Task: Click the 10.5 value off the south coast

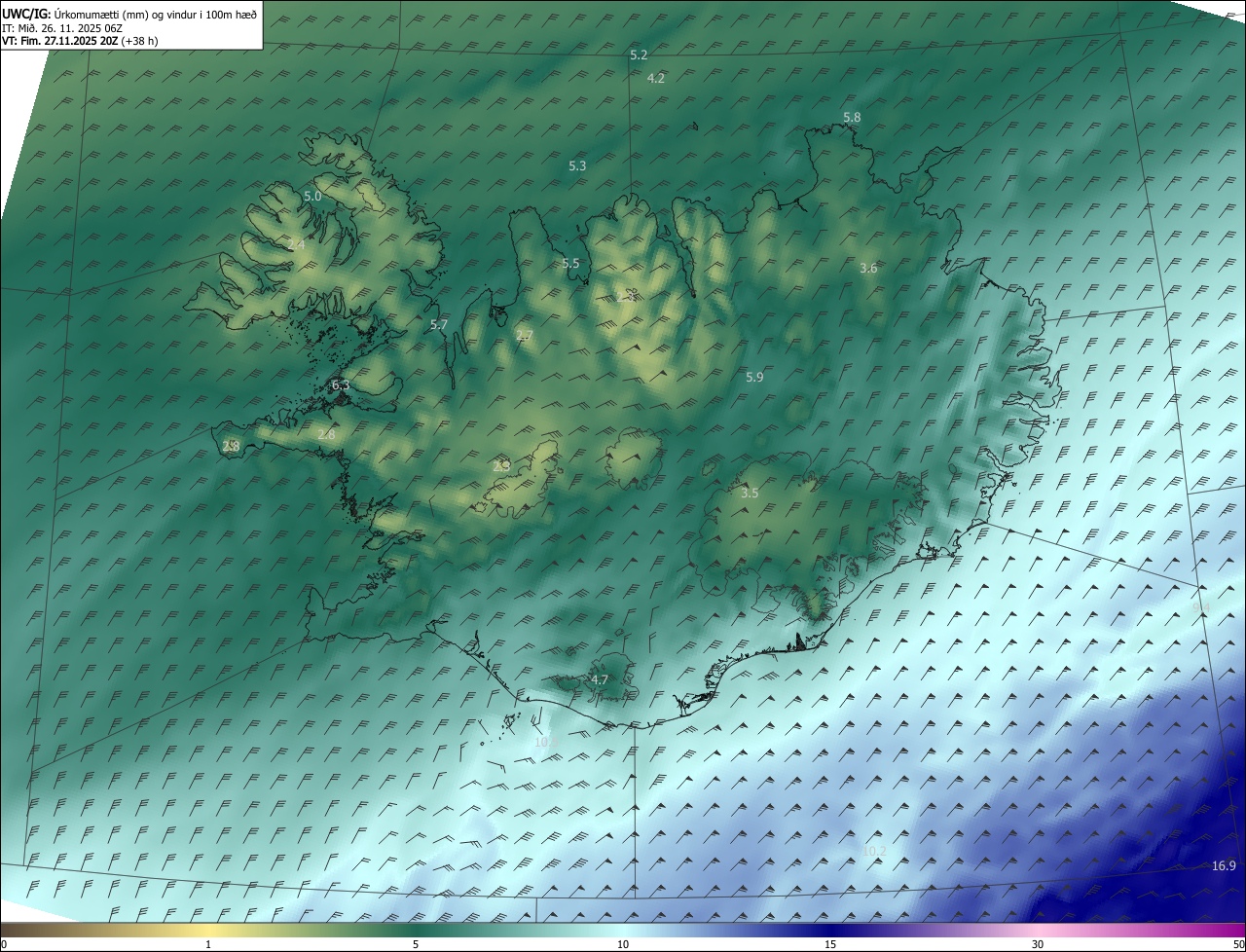Action: (x=547, y=742)
